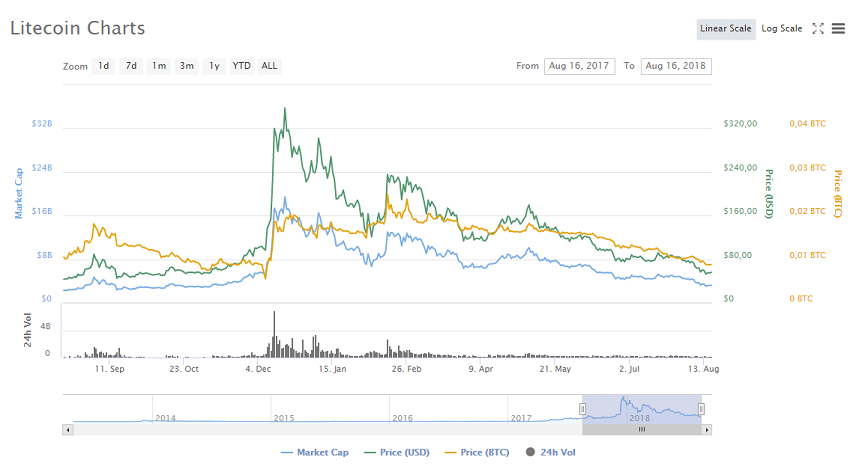Click the 13. Aug date axis label
Image resolution: width=850 pixels, height=466 pixels.
coord(704,369)
